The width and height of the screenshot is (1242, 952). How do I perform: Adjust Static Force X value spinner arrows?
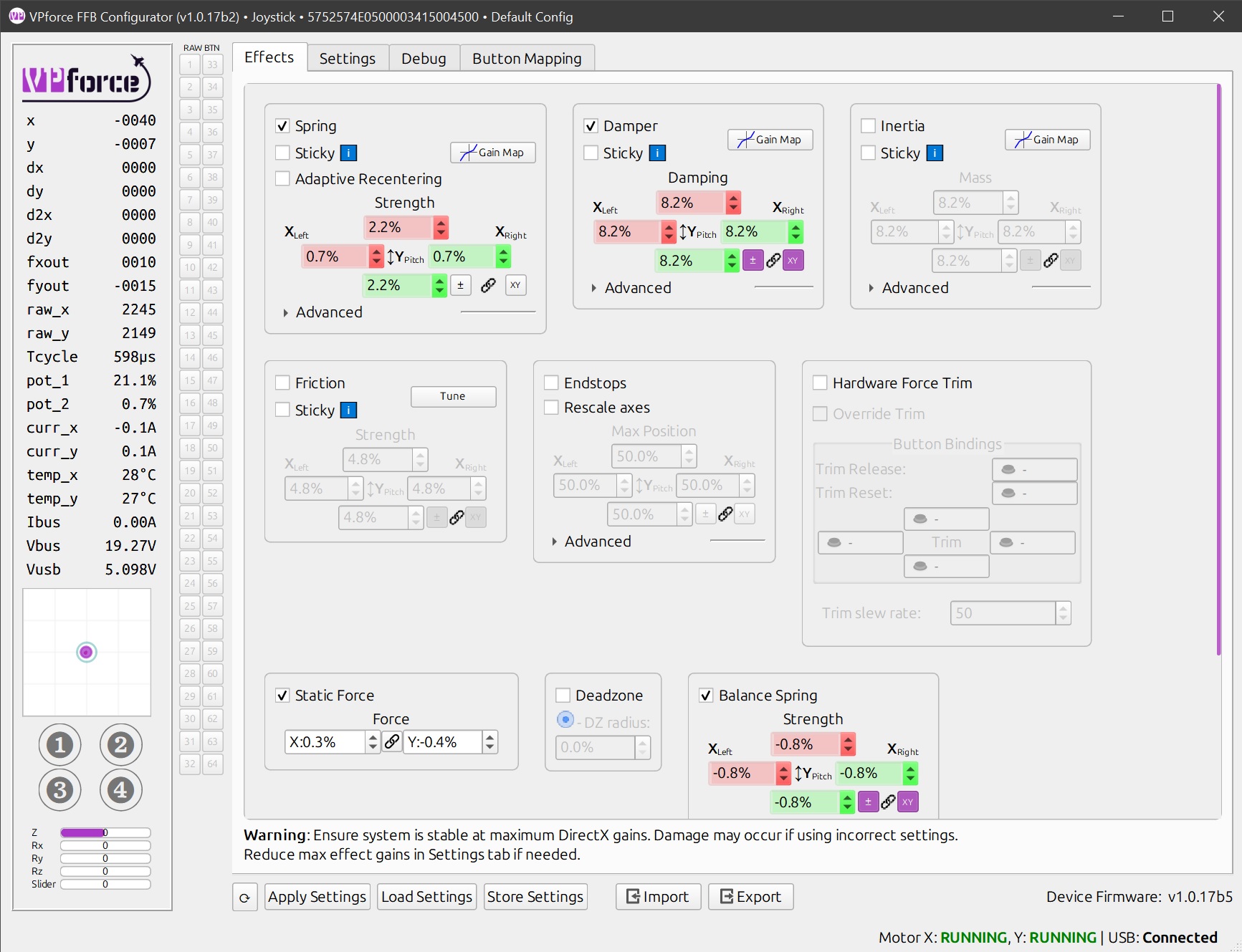[372, 741]
